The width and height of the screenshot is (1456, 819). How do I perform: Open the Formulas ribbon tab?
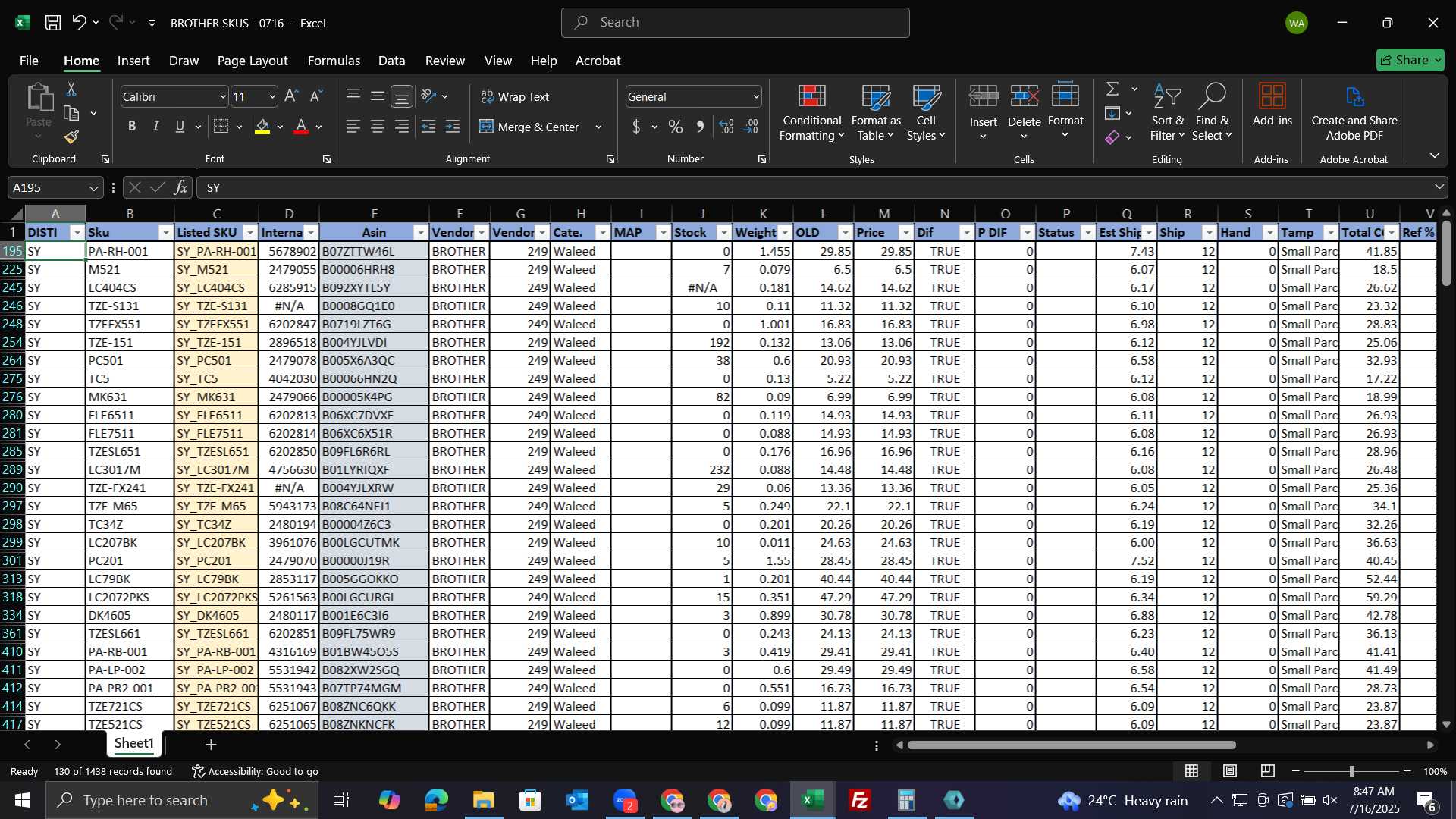pyautogui.click(x=334, y=61)
